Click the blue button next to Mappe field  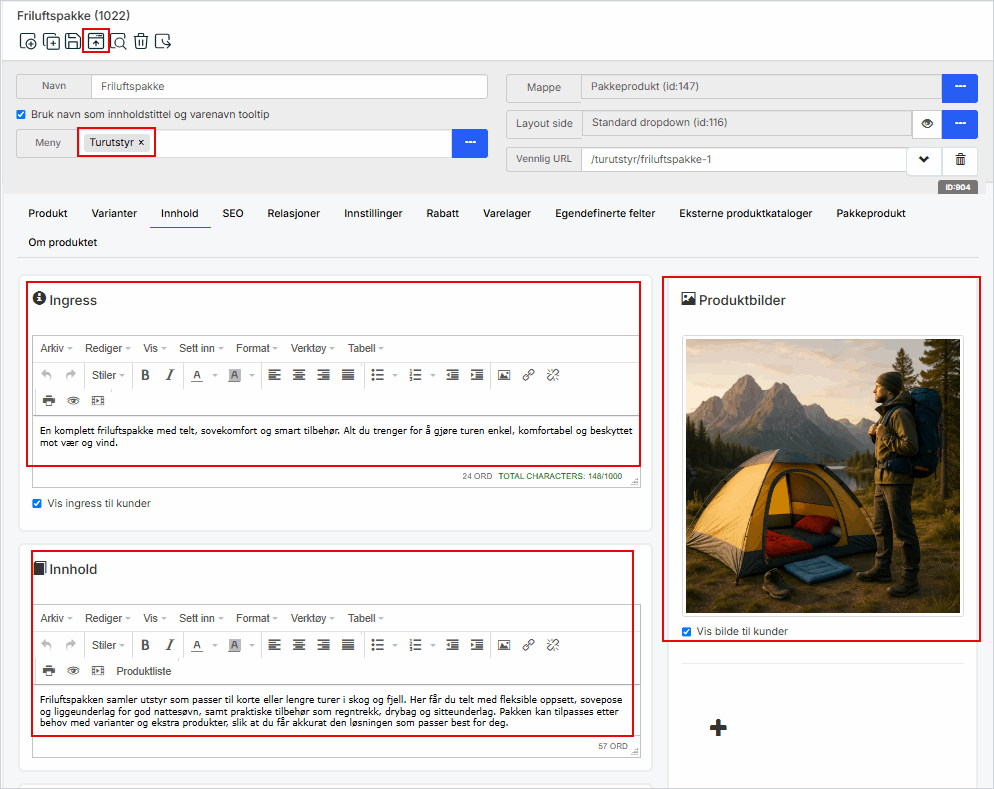click(959, 87)
